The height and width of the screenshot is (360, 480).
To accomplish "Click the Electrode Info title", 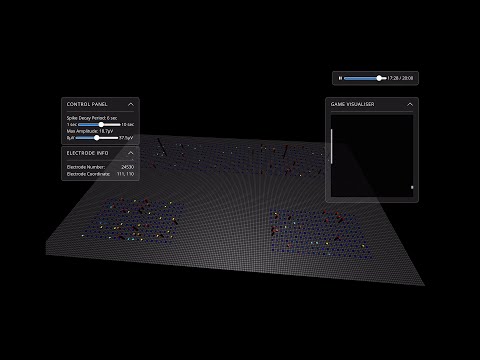I will pos(87,153).
